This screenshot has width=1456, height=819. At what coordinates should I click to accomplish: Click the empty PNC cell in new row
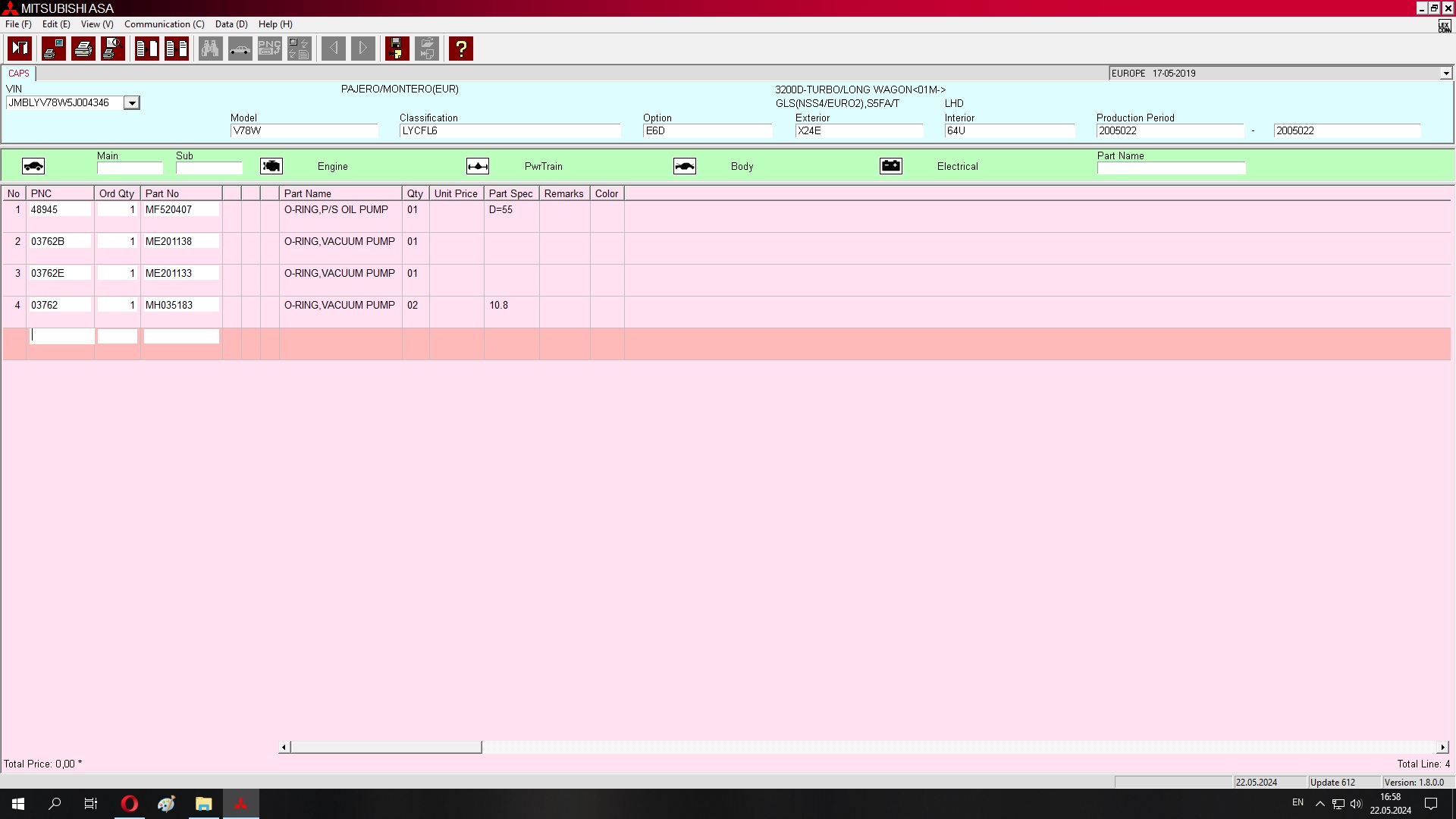pyautogui.click(x=61, y=336)
